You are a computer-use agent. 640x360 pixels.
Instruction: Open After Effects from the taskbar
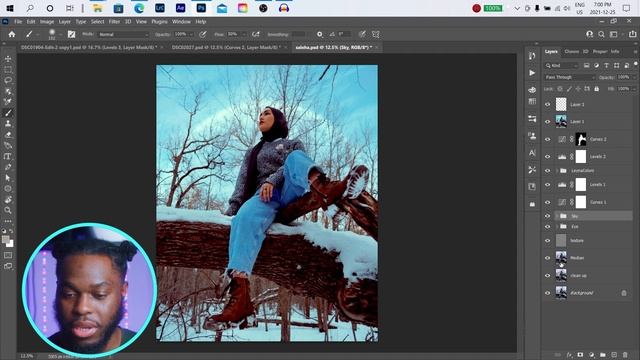coord(180,8)
